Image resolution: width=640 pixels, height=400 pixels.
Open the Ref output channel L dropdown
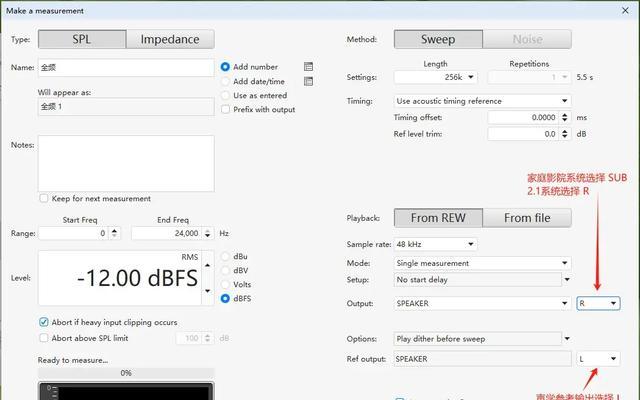598,359
